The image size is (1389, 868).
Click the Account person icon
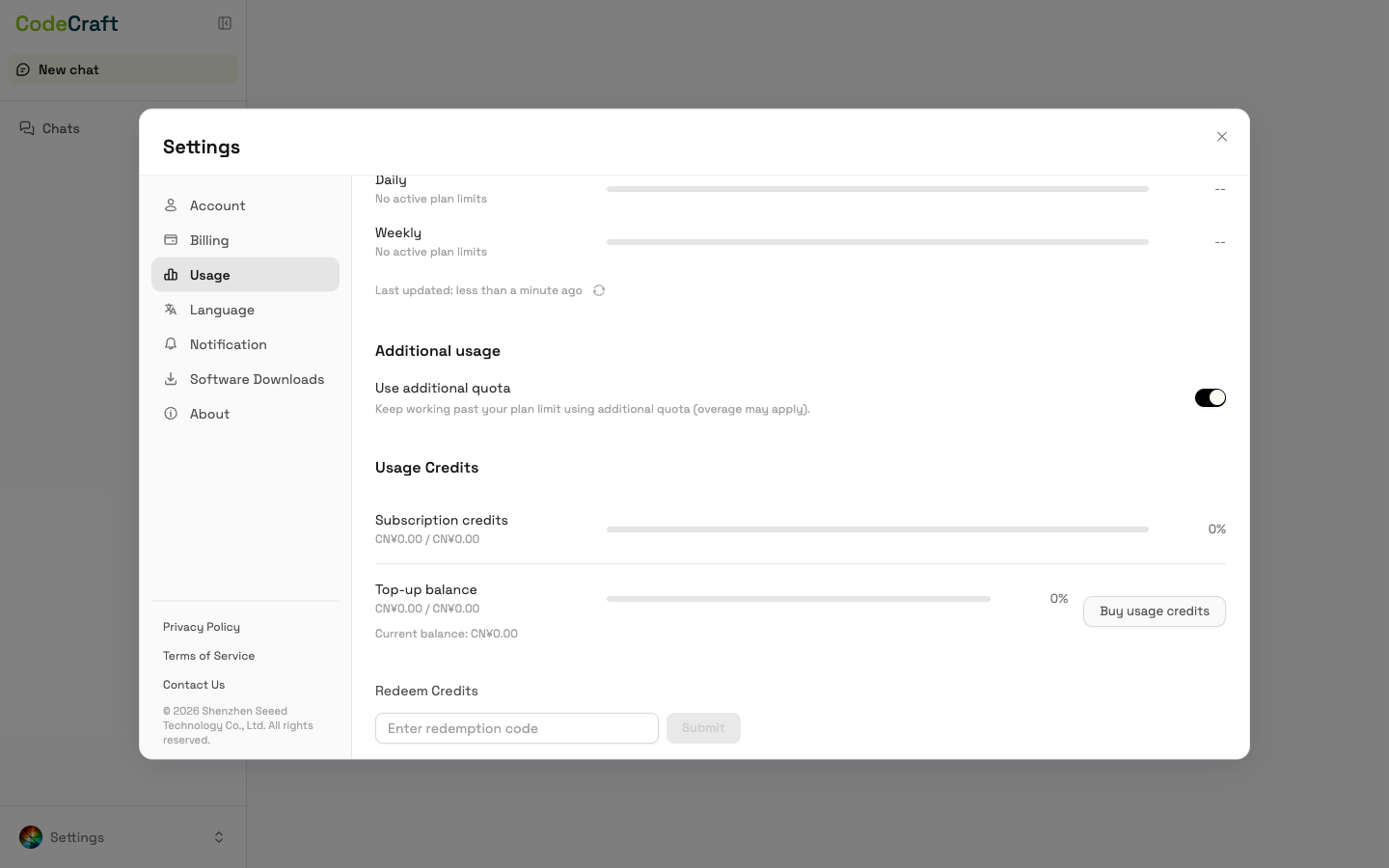point(171,205)
